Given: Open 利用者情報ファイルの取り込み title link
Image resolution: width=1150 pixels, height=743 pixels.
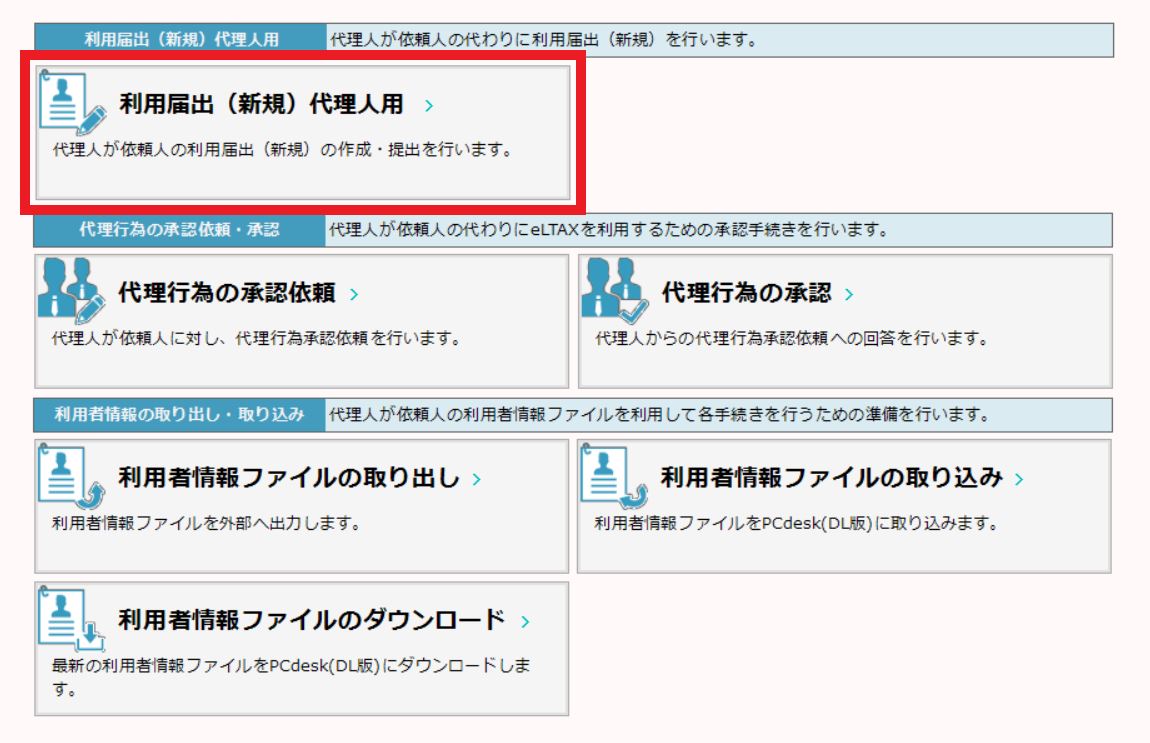Looking at the screenshot, I should [x=831, y=477].
